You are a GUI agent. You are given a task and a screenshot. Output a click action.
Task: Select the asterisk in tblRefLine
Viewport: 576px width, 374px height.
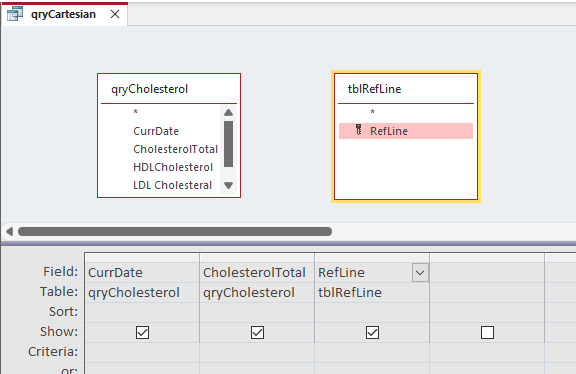[372, 112]
